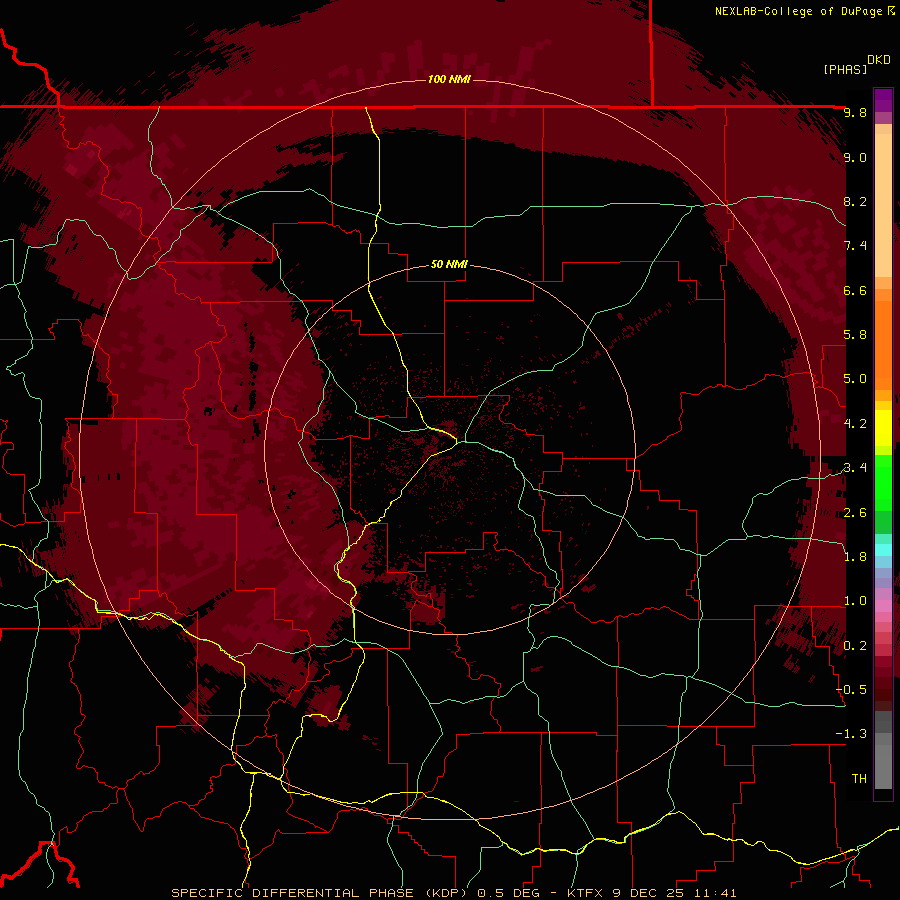Image resolution: width=900 pixels, height=900 pixels.
Task: Click the 3.4 legend value
Action: click(855, 468)
